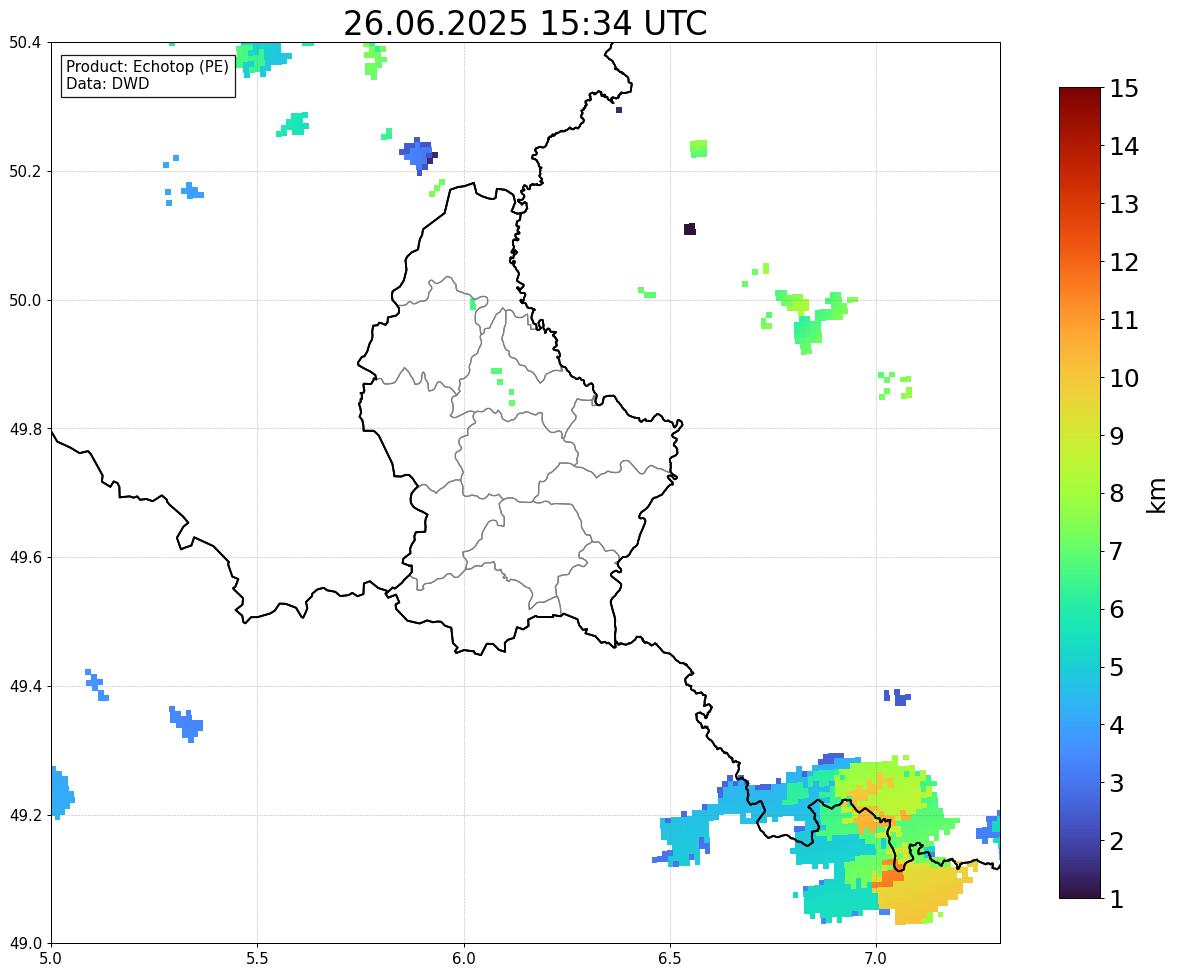Click the '2' colorbar tick label

point(1116,841)
